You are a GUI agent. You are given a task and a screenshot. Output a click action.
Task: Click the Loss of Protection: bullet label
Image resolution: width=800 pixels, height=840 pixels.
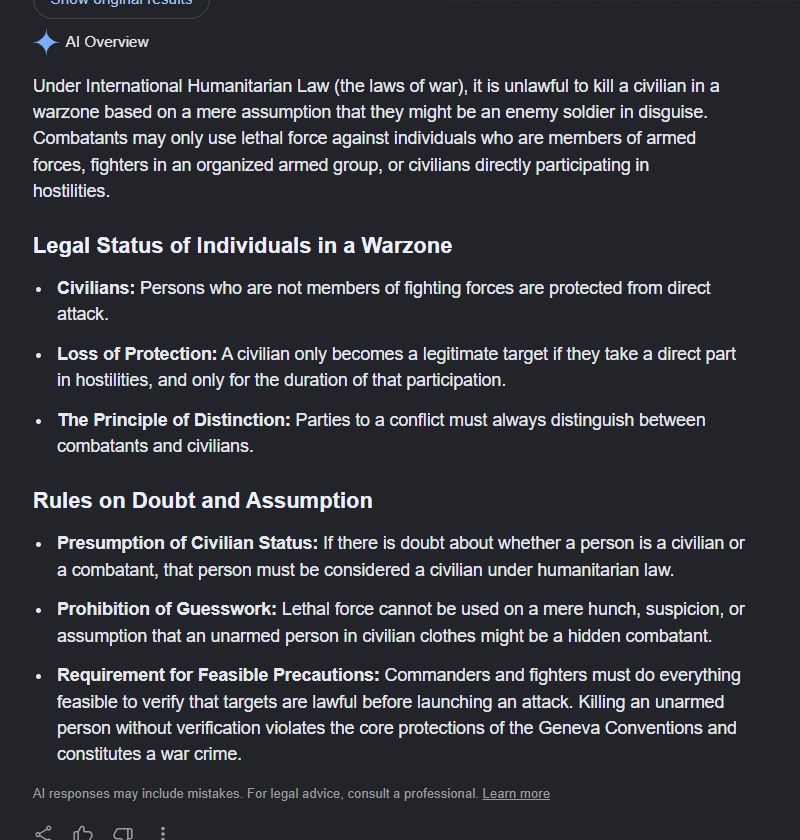137,354
